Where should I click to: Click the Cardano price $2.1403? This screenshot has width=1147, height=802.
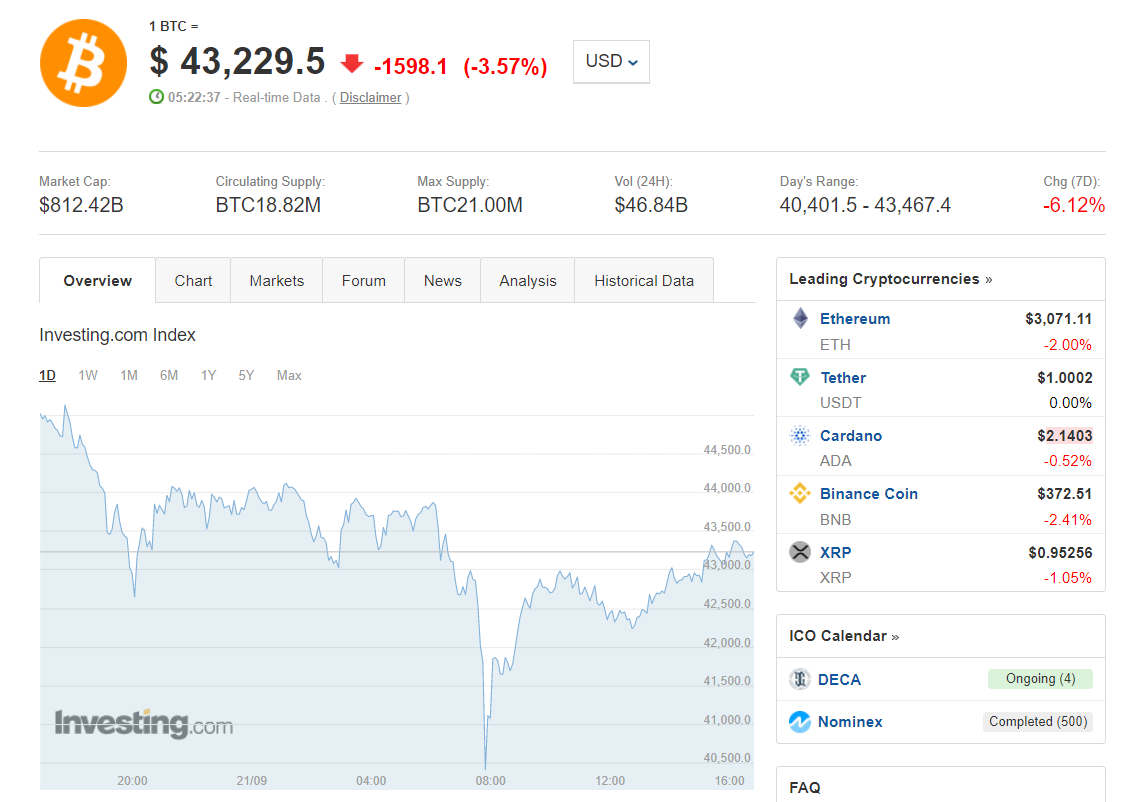(x=1064, y=435)
